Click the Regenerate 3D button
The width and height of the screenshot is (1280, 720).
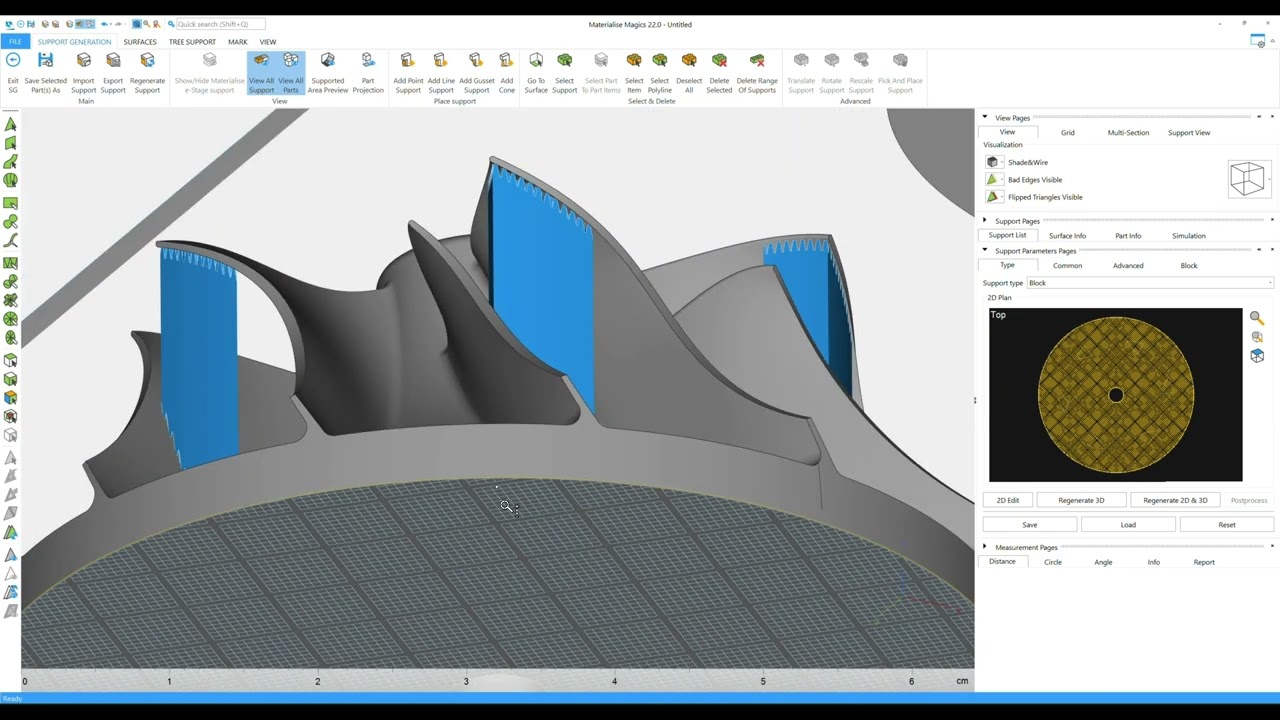[x=1081, y=500]
